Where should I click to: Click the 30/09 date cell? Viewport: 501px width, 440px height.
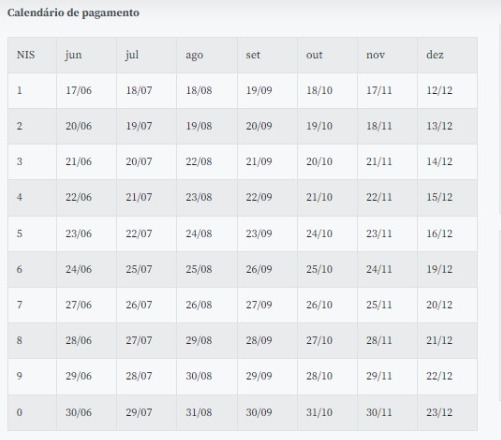click(x=267, y=412)
